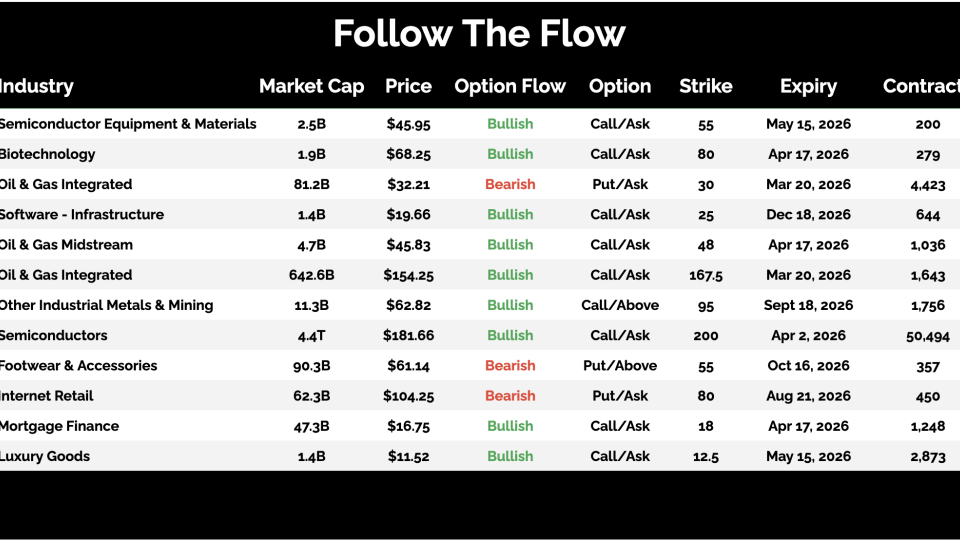Click the Footwear & Accessories industry cell

tap(78, 365)
